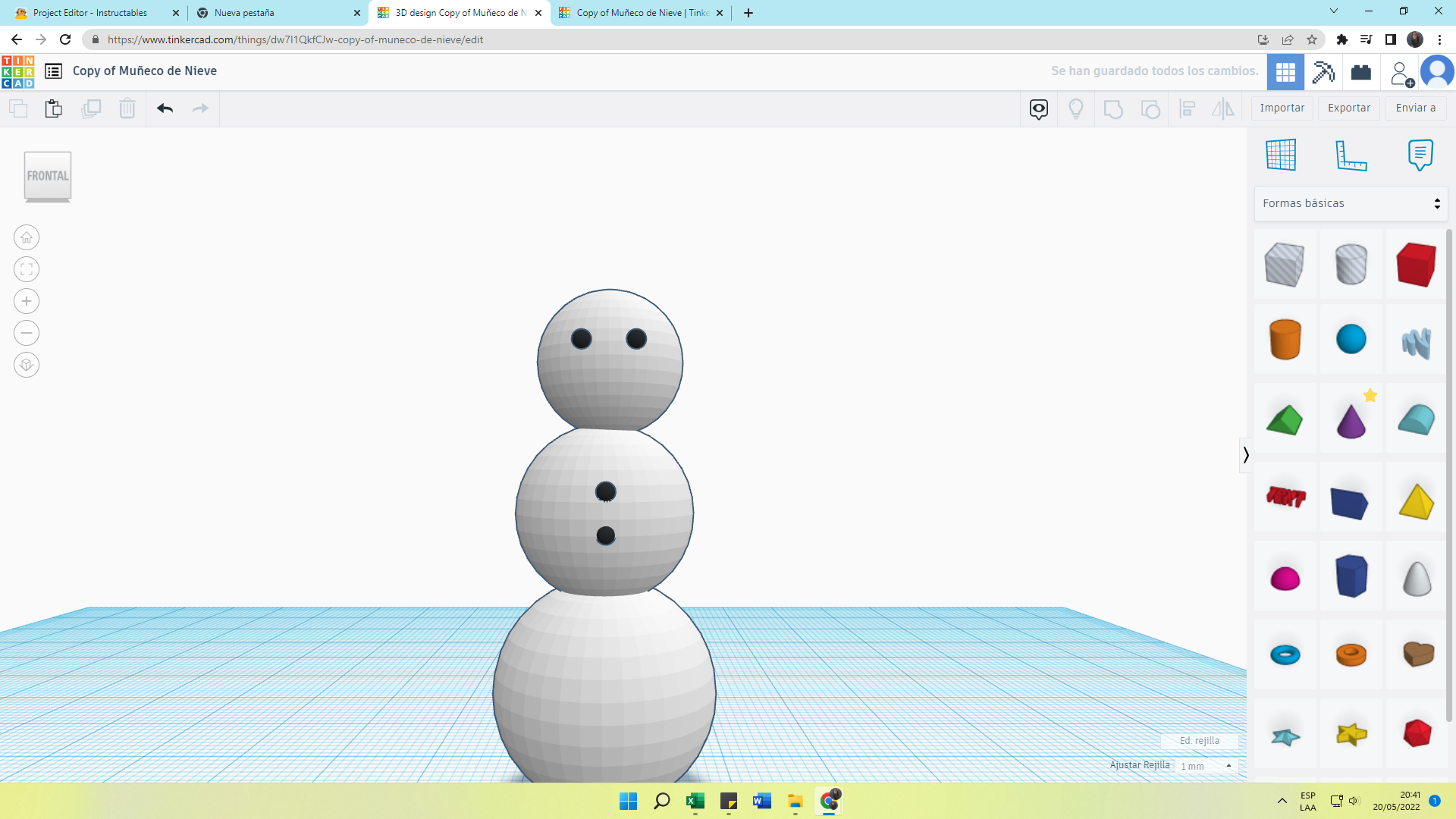Click the fit all in view icon
Image resolution: width=1456 pixels, height=819 pixels.
pos(27,269)
